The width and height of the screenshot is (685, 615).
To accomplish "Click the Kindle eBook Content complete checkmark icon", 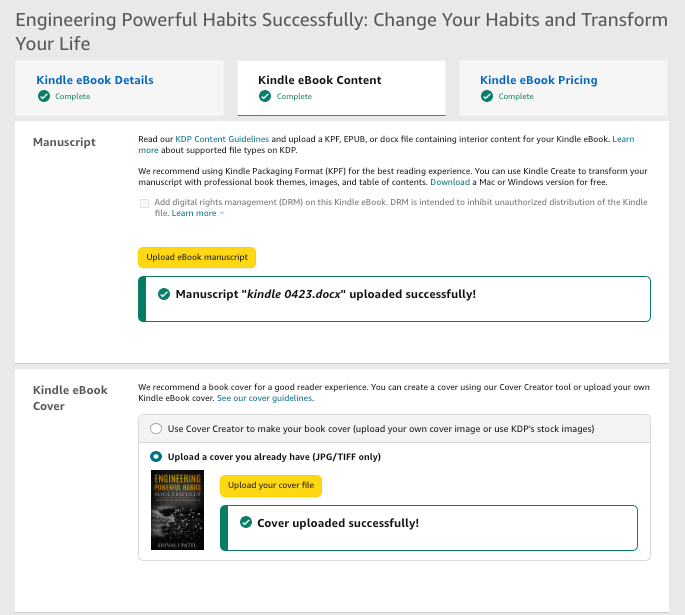I will 265,97.
